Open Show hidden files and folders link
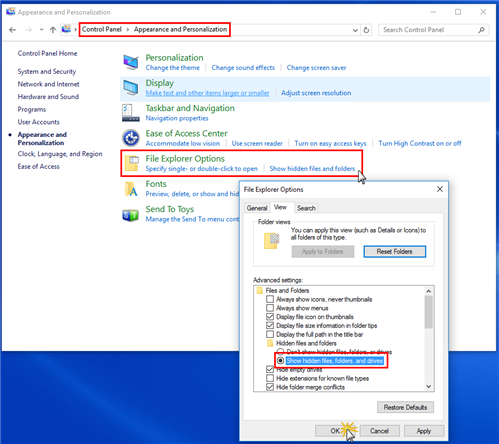499x444 pixels. (x=312, y=169)
